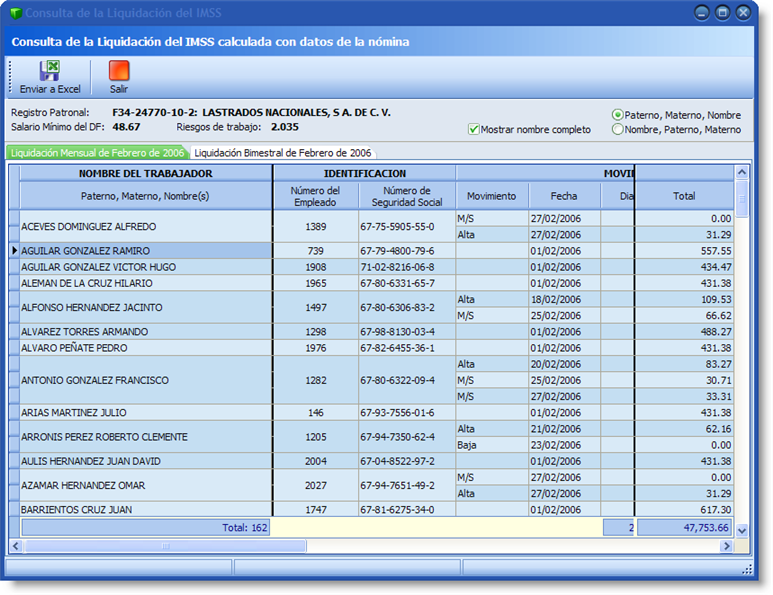The image size is (773, 595).
Task: Click the current row arrow beside AGUILAR GONZALEZ RAMIRO
Action: [x=14, y=250]
